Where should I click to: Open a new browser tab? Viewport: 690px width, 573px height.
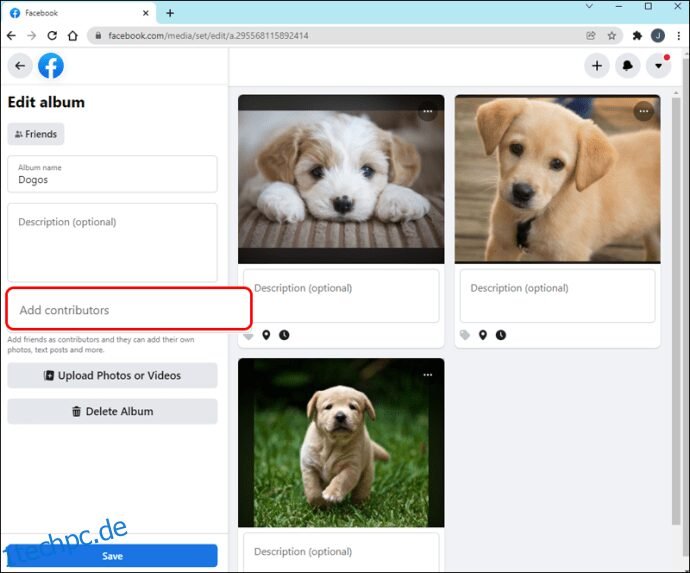[x=170, y=13]
